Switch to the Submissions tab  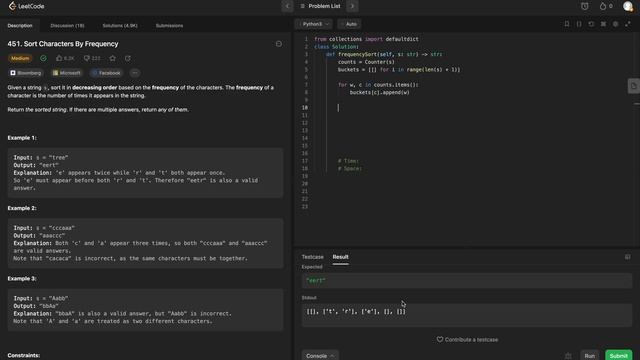[169, 25]
